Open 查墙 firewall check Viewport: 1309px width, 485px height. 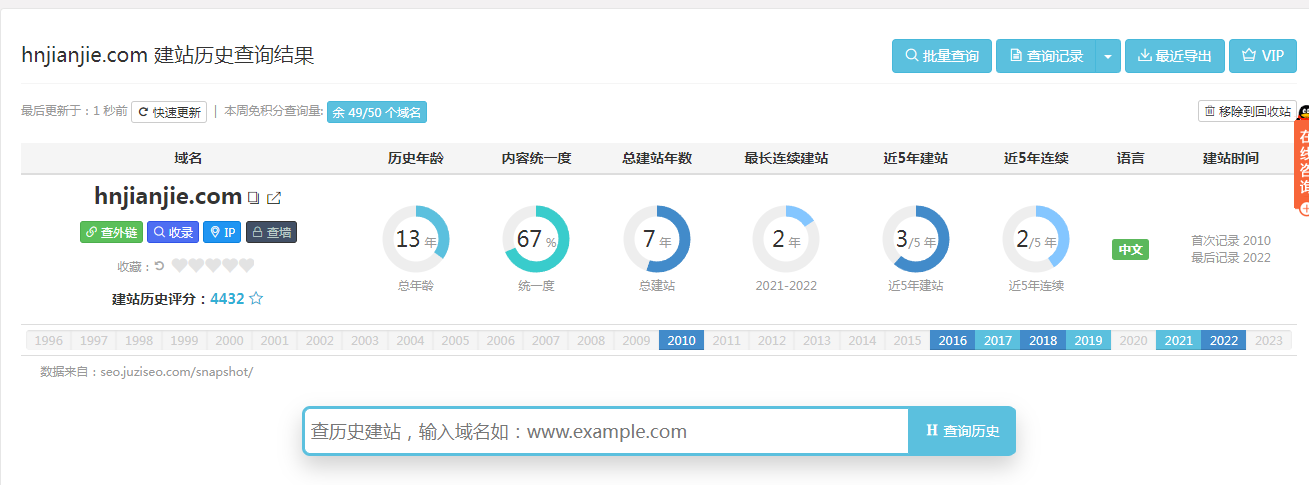[271, 232]
